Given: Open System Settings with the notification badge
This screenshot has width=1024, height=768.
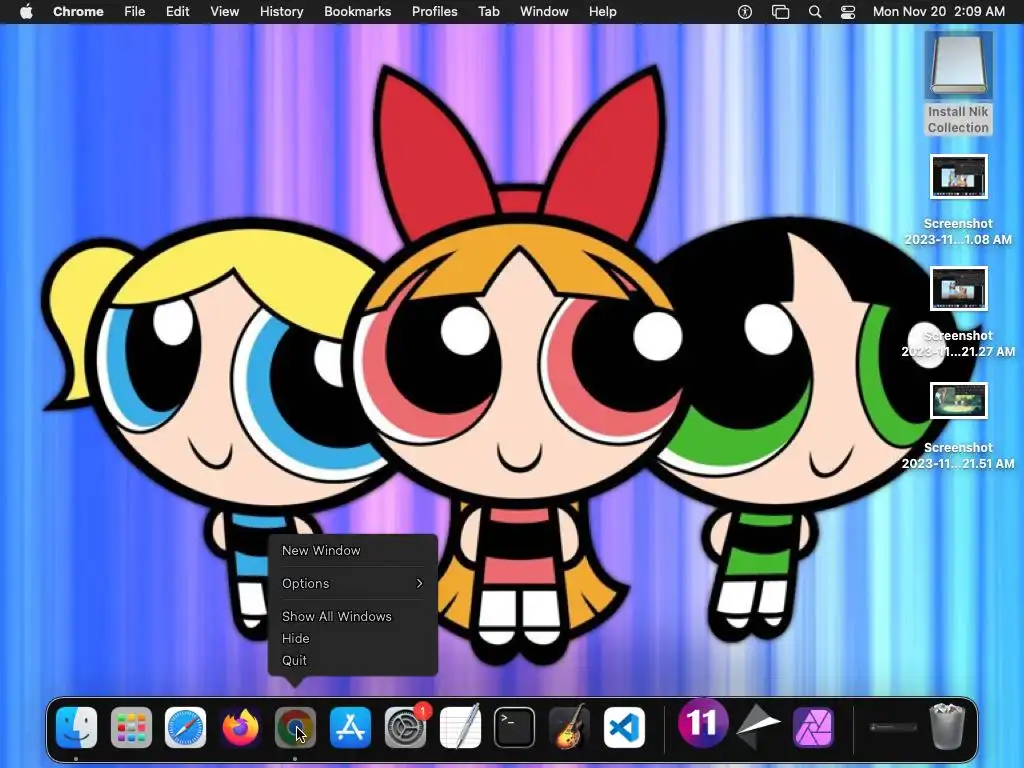Looking at the screenshot, I should point(405,728).
